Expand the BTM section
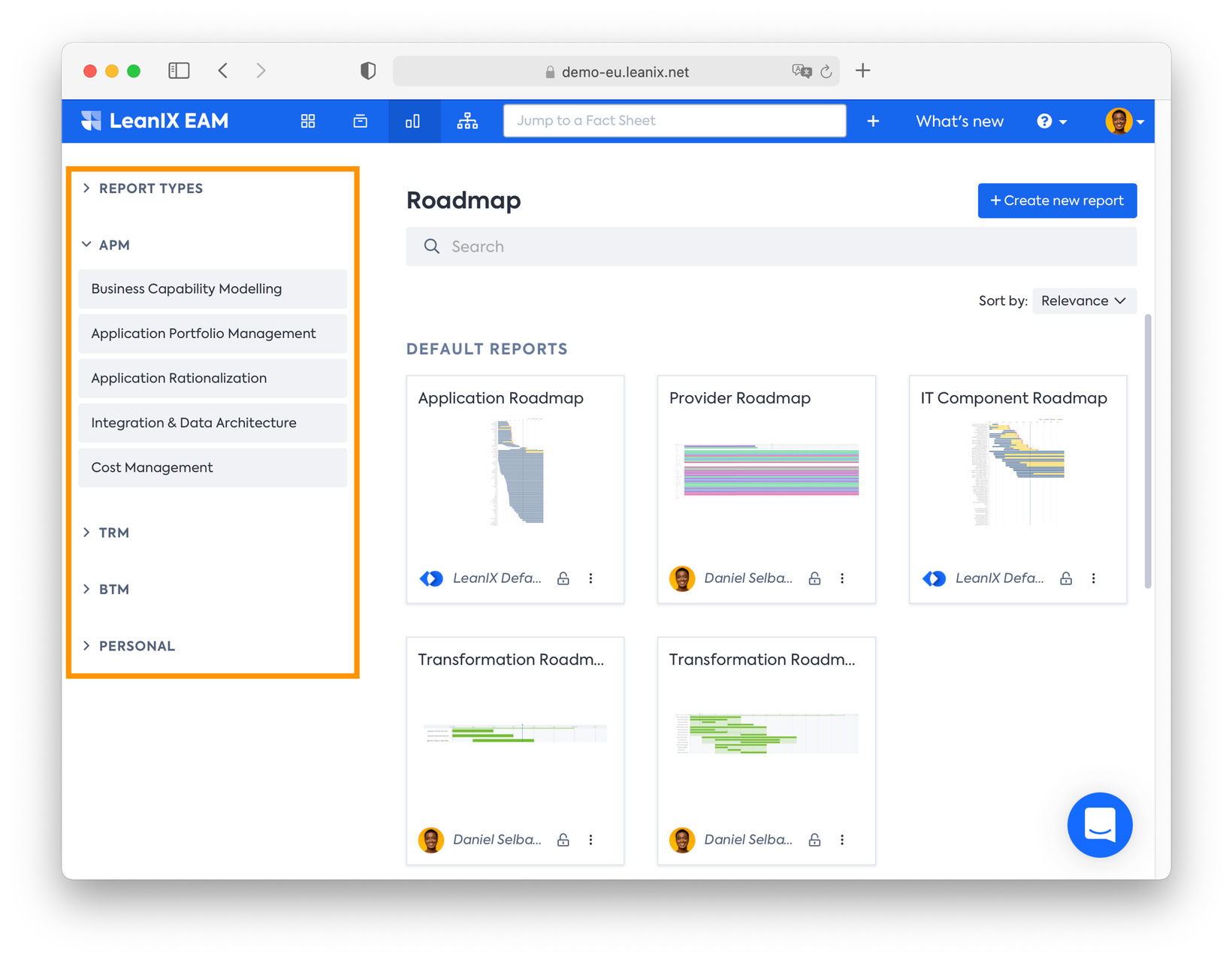This screenshot has width=1232, height=960. coord(106,590)
